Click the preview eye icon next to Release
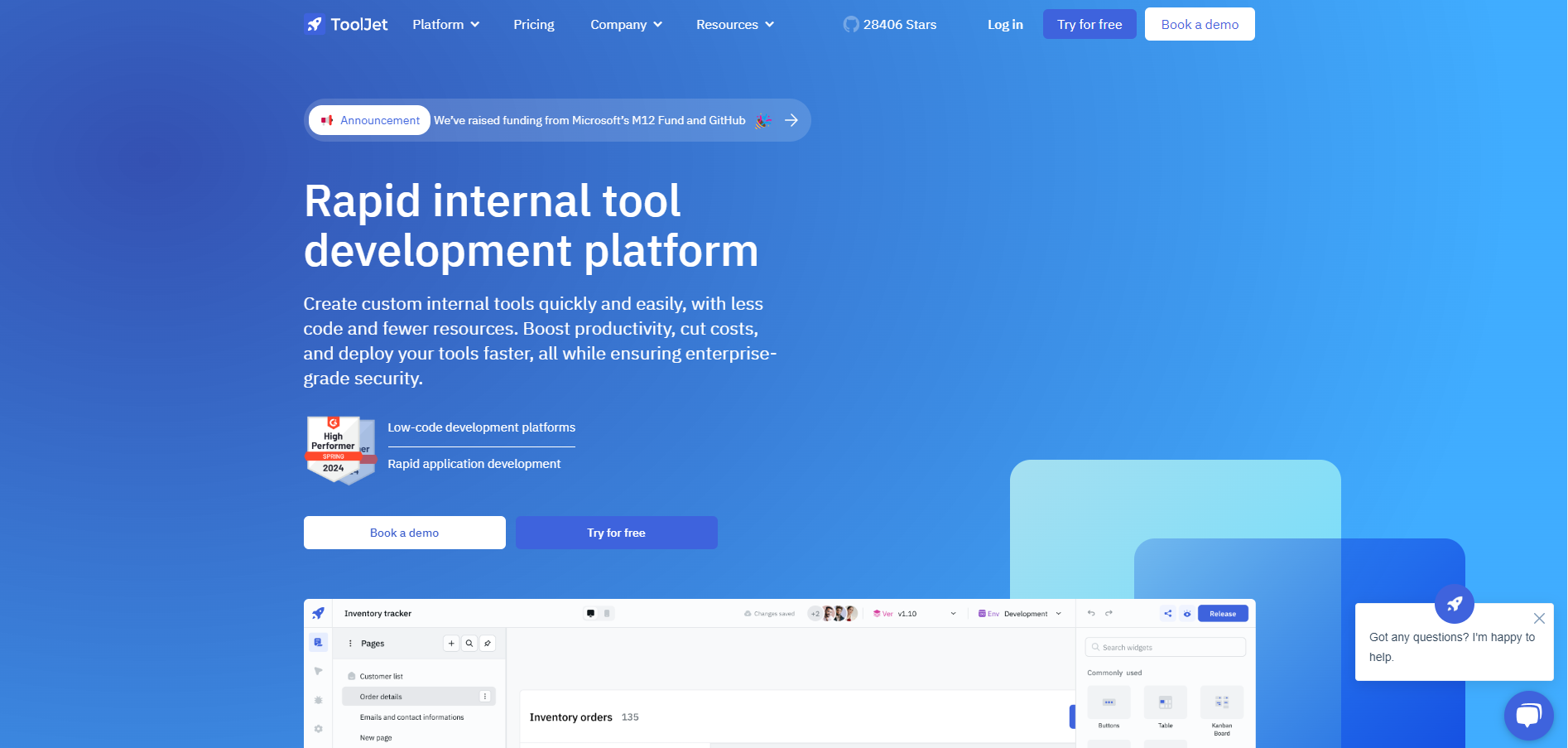The image size is (1568, 748). tap(1187, 614)
